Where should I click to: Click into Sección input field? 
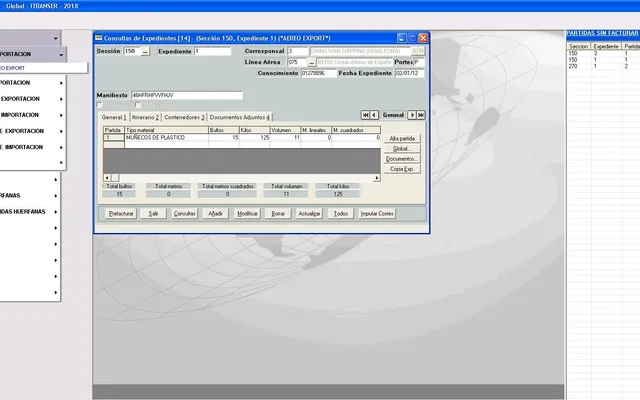131,51
